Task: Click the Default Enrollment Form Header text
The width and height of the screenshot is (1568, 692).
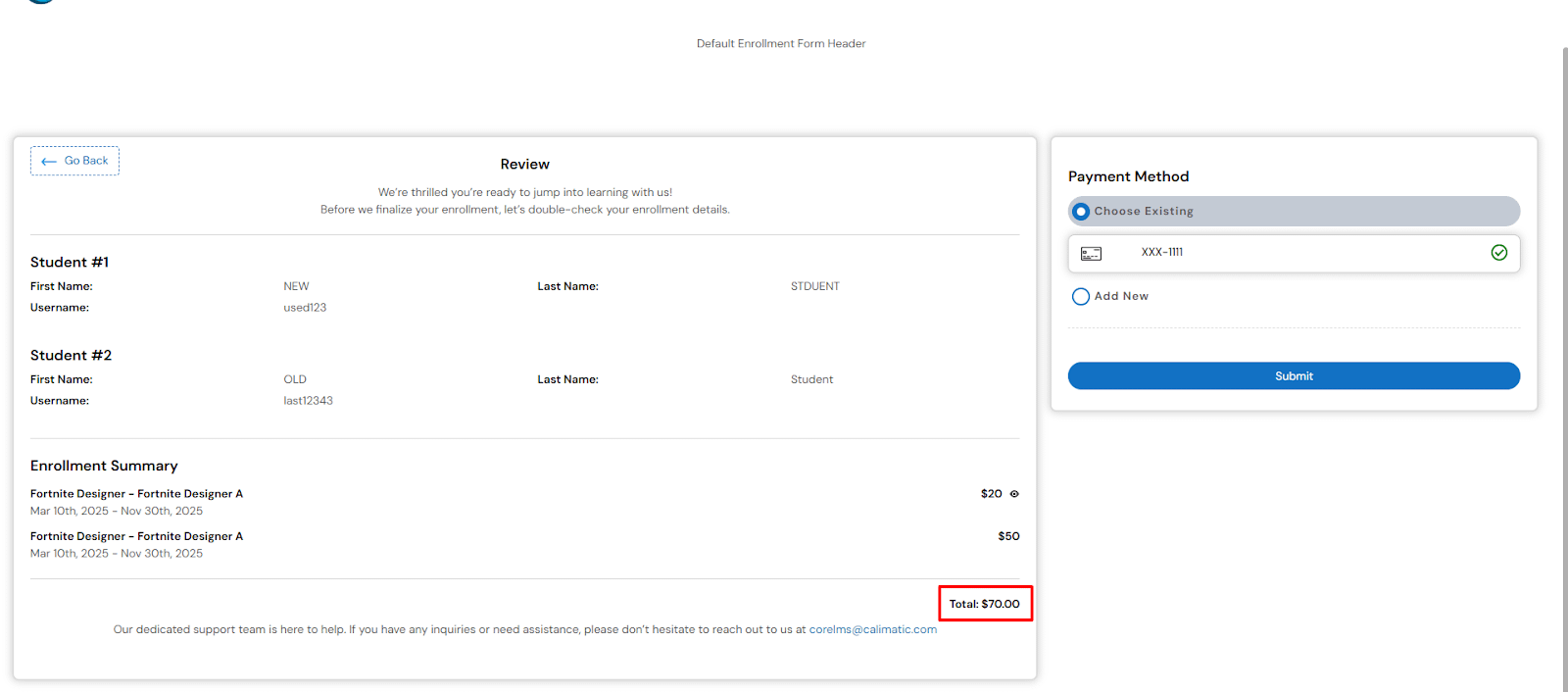Action: click(x=781, y=44)
